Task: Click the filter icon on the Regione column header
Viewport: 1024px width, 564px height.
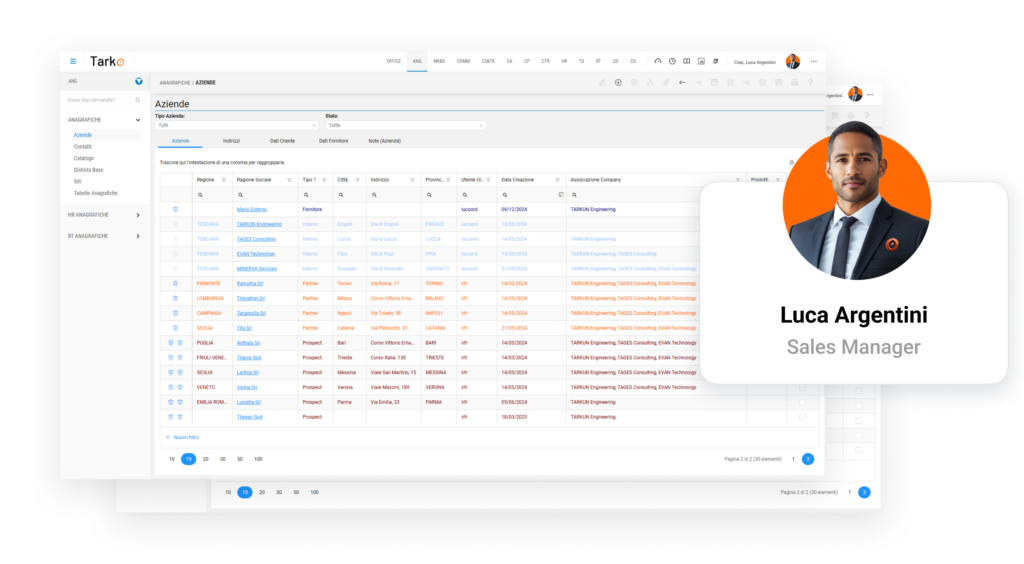Action: tap(223, 180)
